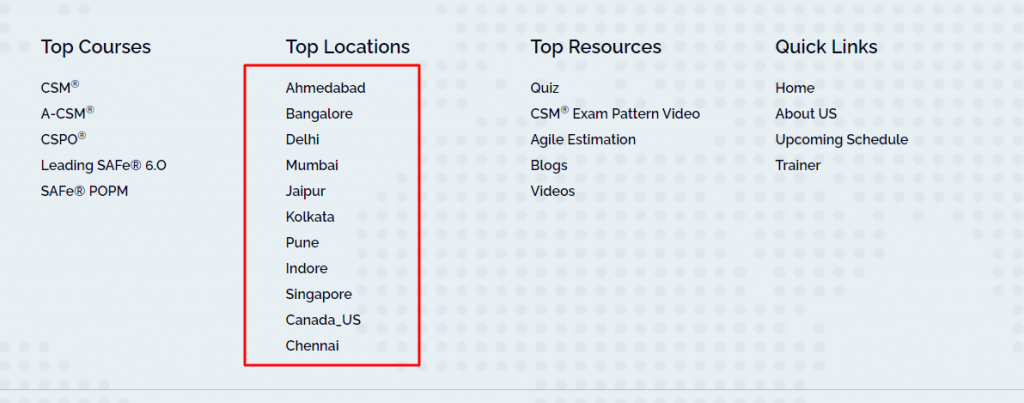
Task: Select the Bangalore location link
Action: point(319,114)
